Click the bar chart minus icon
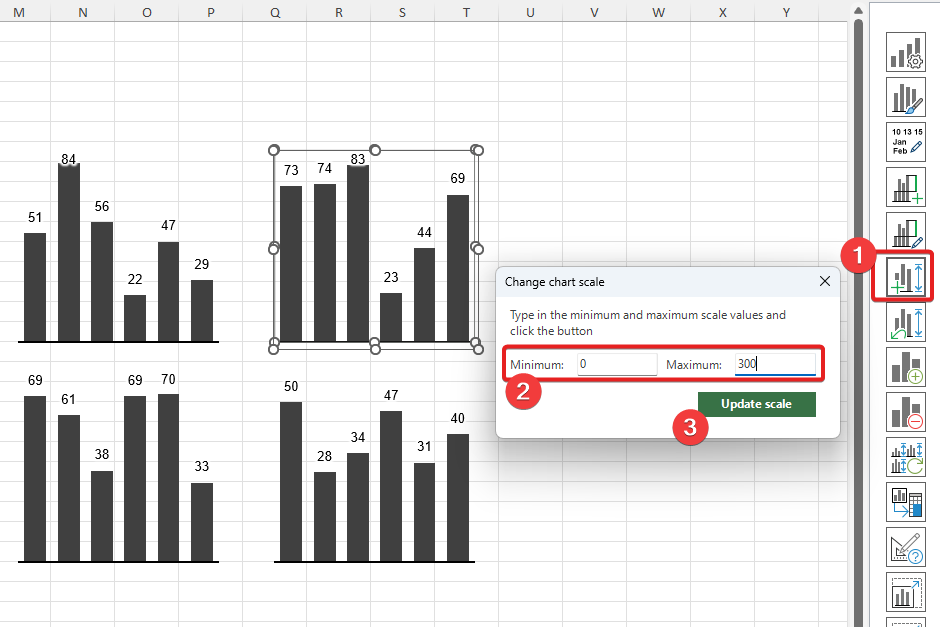The width and height of the screenshot is (940, 627). pos(906,412)
